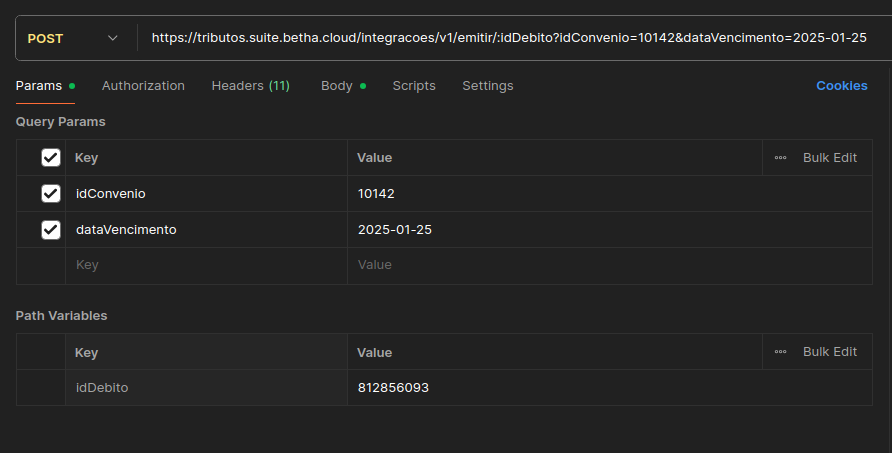Image resolution: width=892 pixels, height=453 pixels.
Task: Switch to the Params tab
Action: pos(46,86)
